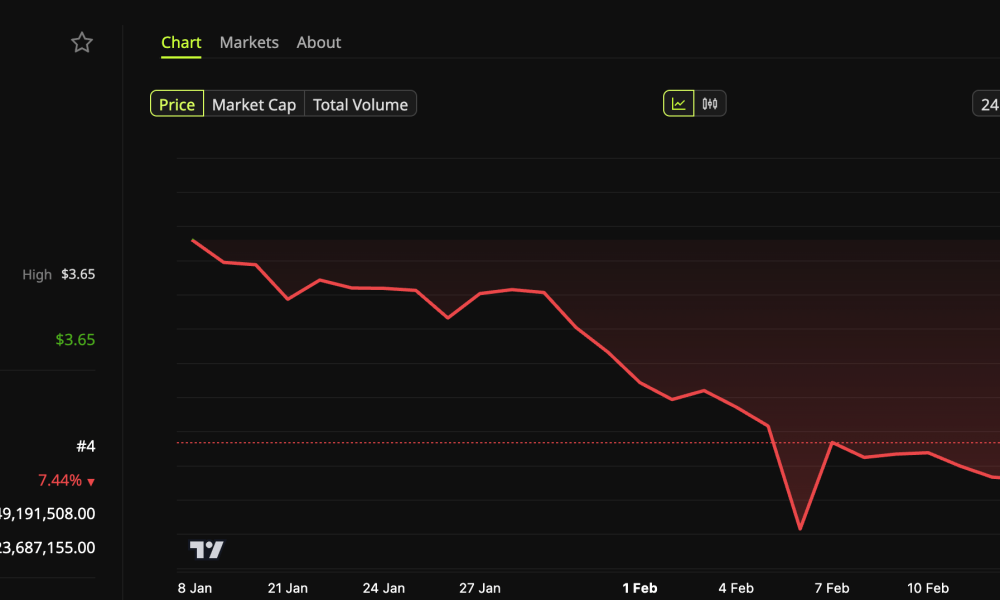The height and width of the screenshot is (600, 1000).
Task: Toggle the Total Volume chart view
Action: point(360,103)
